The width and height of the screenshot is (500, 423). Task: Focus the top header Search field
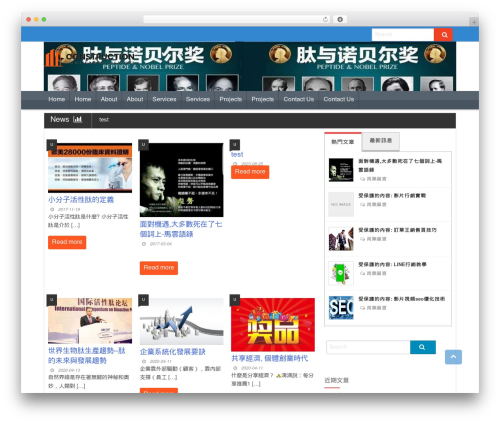pyautogui.click(x=403, y=34)
